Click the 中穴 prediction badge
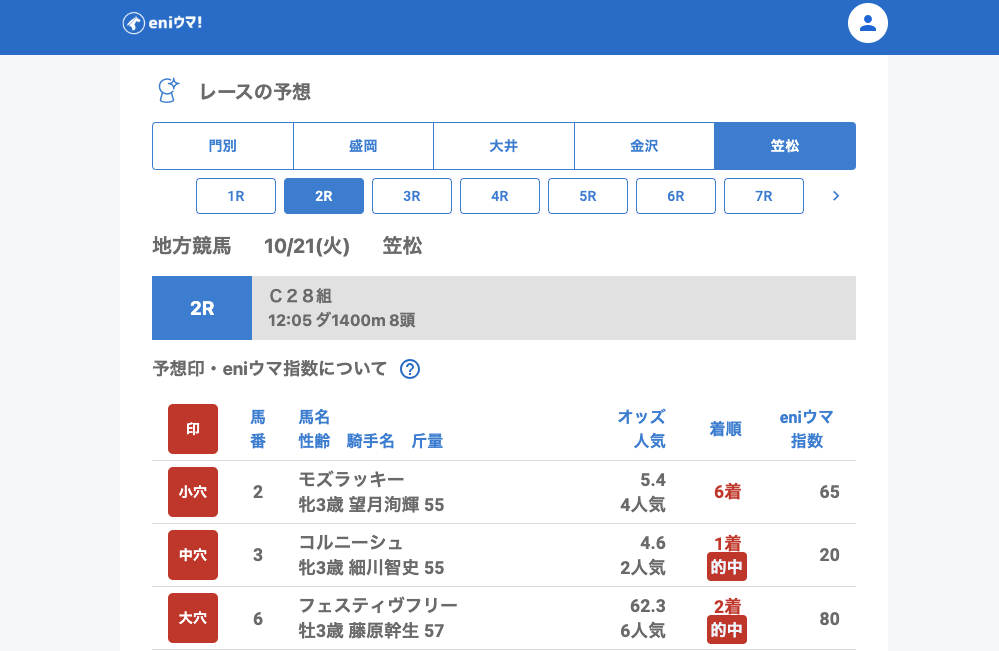The height and width of the screenshot is (651, 999). [193, 555]
